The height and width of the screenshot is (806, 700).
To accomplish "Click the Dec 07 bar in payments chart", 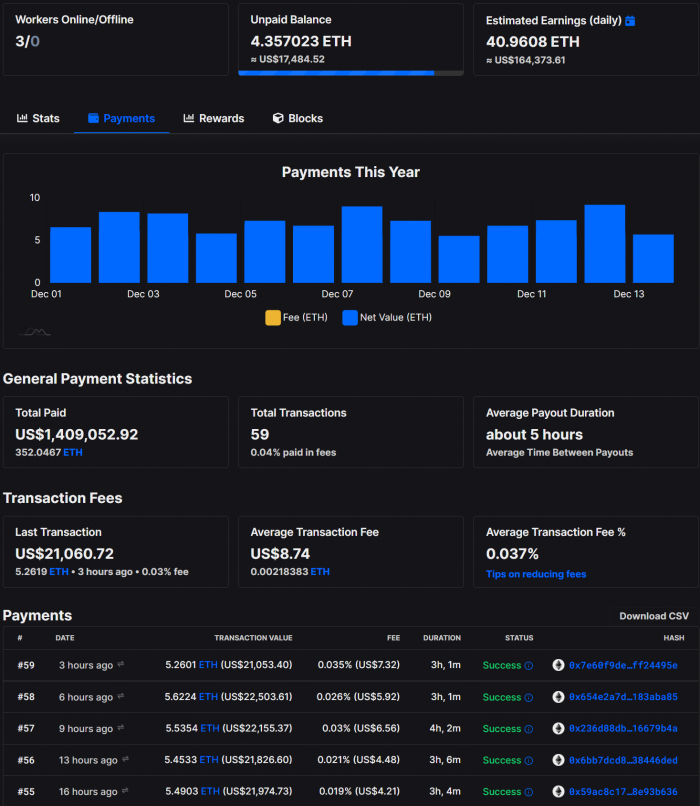I will coord(362,245).
